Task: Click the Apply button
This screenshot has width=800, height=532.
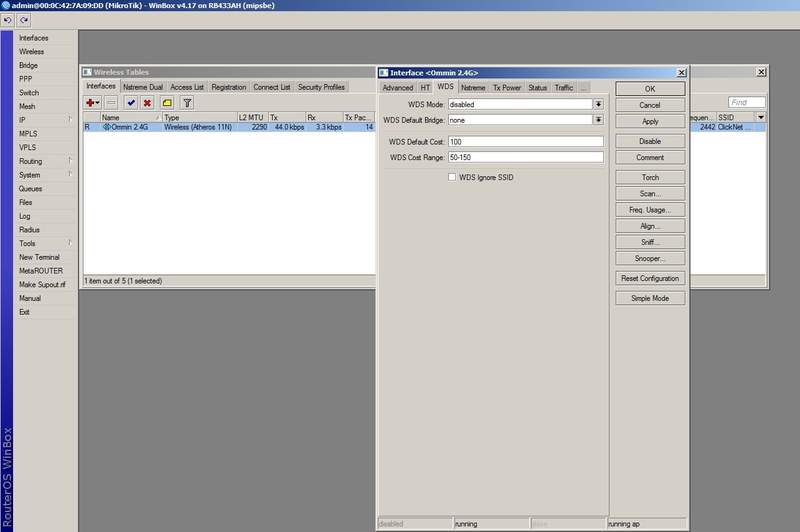Action: 650,121
